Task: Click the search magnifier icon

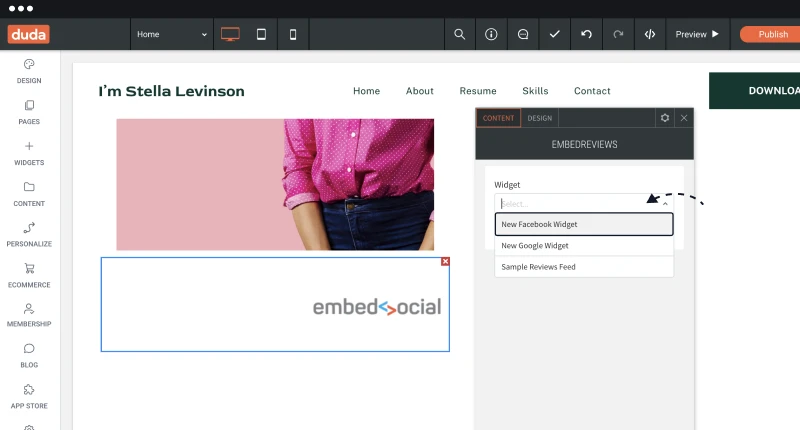Action: [x=460, y=34]
